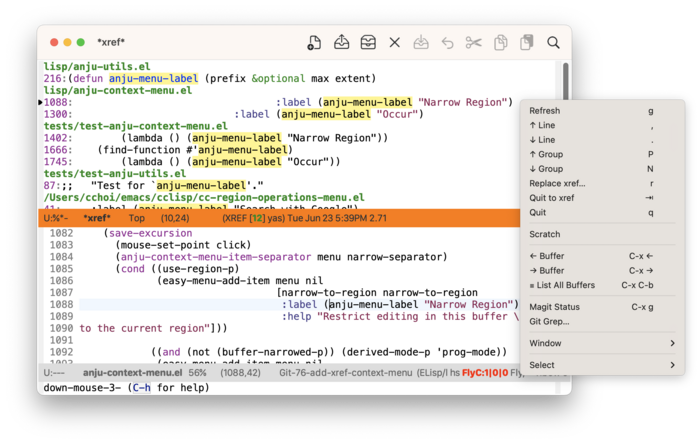Image resolution: width=700 pixels, height=444 pixels.
Task: Open xref result line 1402 lambda
Action: [216, 138]
